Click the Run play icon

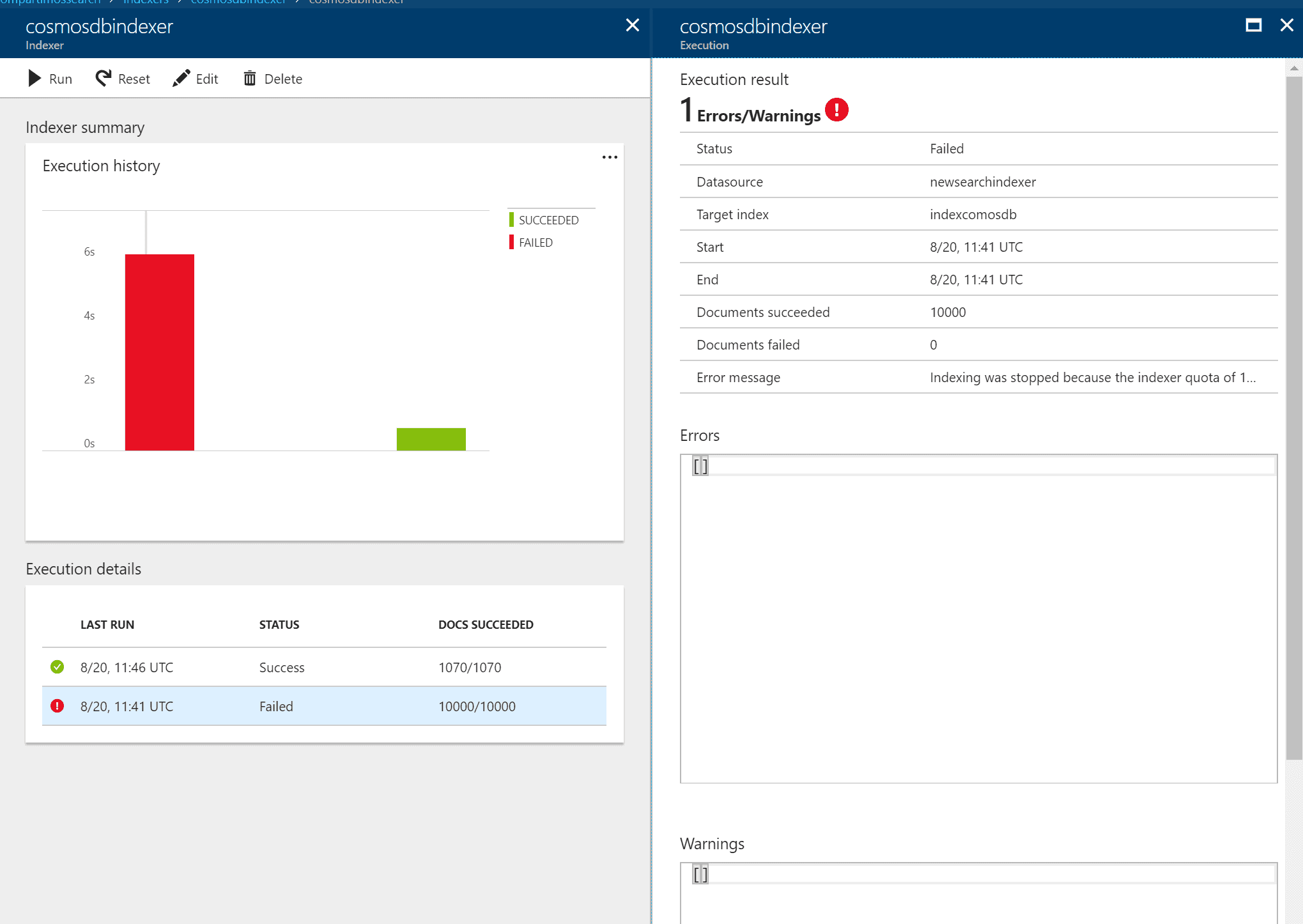tap(35, 79)
